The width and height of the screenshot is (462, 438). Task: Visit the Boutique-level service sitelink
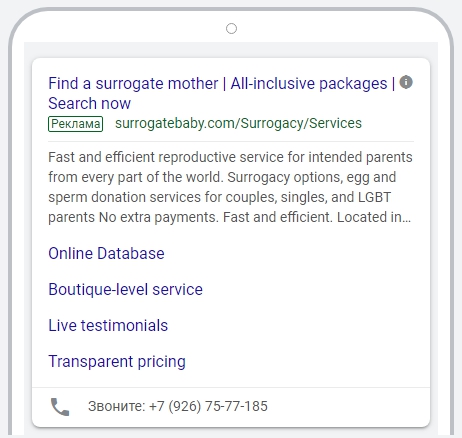coord(125,289)
